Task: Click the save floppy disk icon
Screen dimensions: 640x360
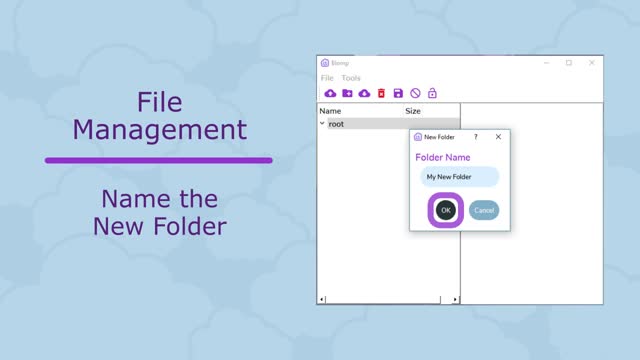Action: 398,93
